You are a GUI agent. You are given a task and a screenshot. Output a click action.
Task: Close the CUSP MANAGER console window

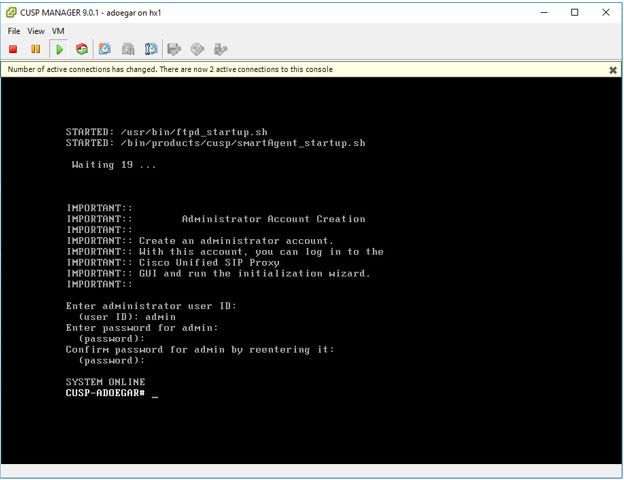click(x=605, y=12)
